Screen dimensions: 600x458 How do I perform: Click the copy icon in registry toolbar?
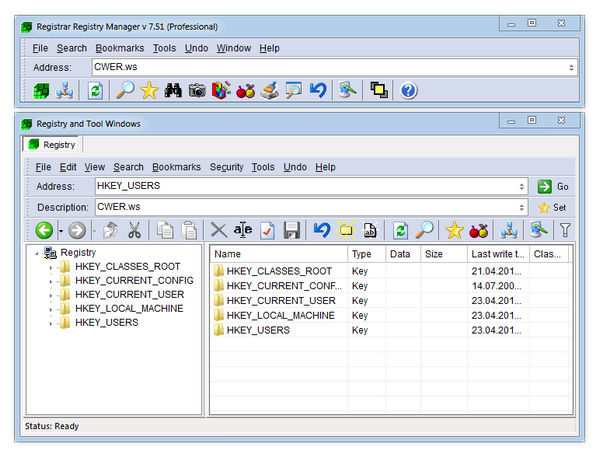point(165,230)
